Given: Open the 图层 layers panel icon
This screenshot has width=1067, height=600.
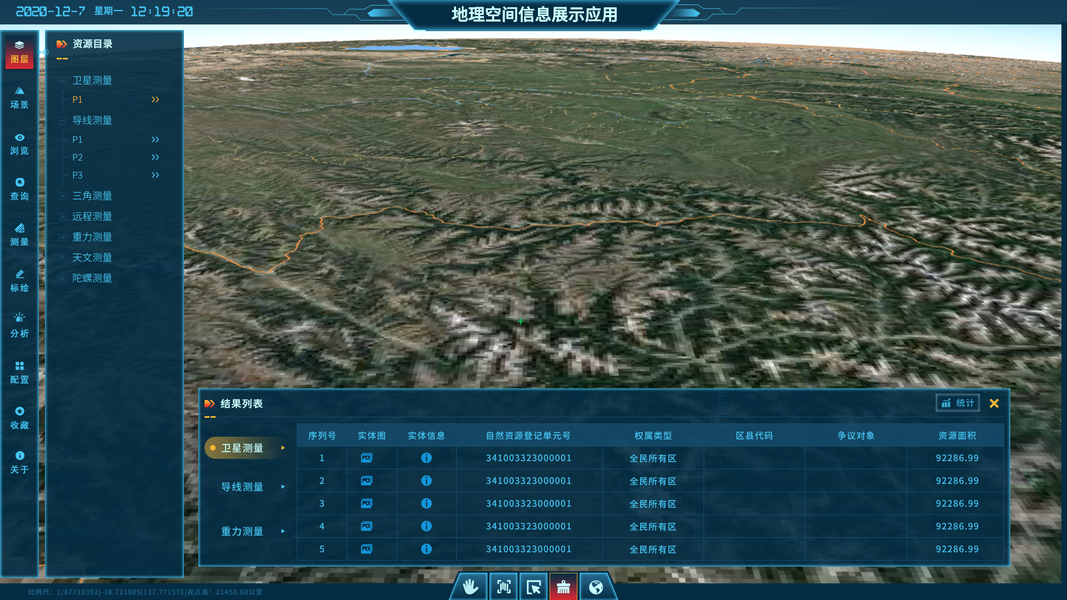Looking at the screenshot, I should click(19, 52).
